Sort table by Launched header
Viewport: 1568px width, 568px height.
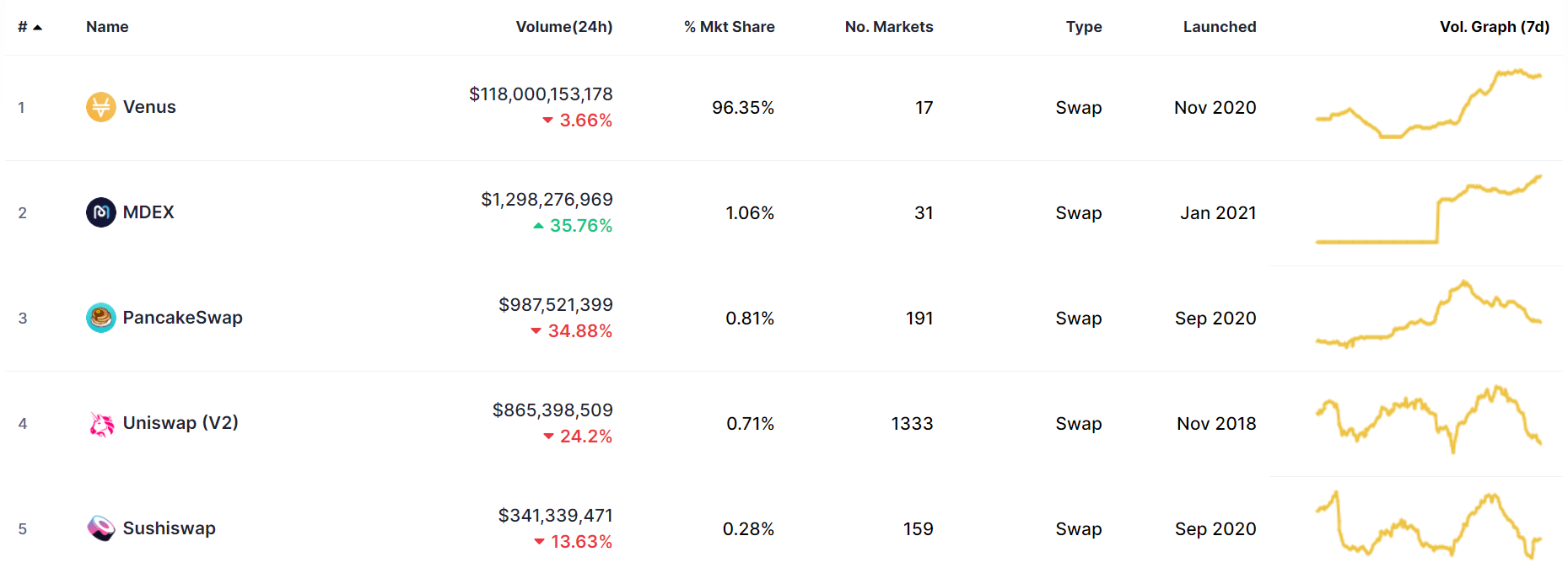(1220, 27)
